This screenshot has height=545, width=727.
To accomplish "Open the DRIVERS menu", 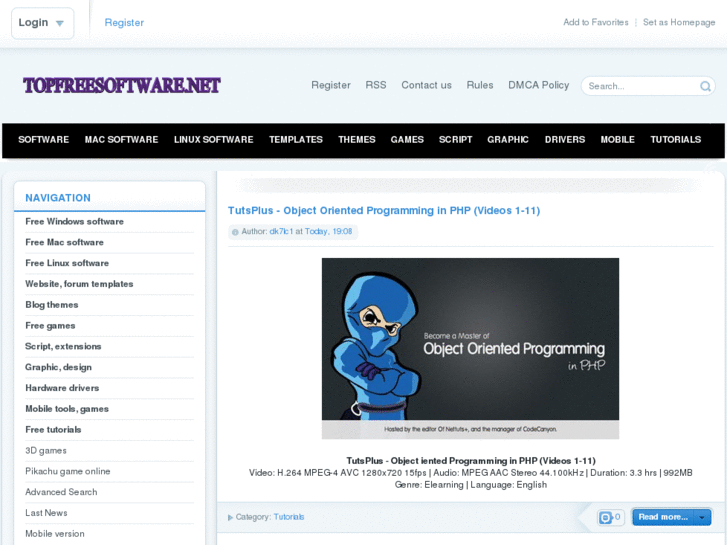I will pos(565,140).
